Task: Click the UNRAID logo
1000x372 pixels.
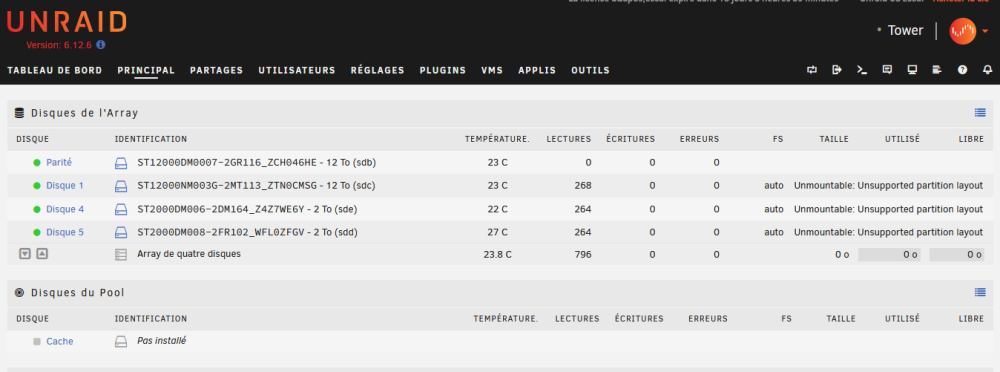Action: click(66, 23)
